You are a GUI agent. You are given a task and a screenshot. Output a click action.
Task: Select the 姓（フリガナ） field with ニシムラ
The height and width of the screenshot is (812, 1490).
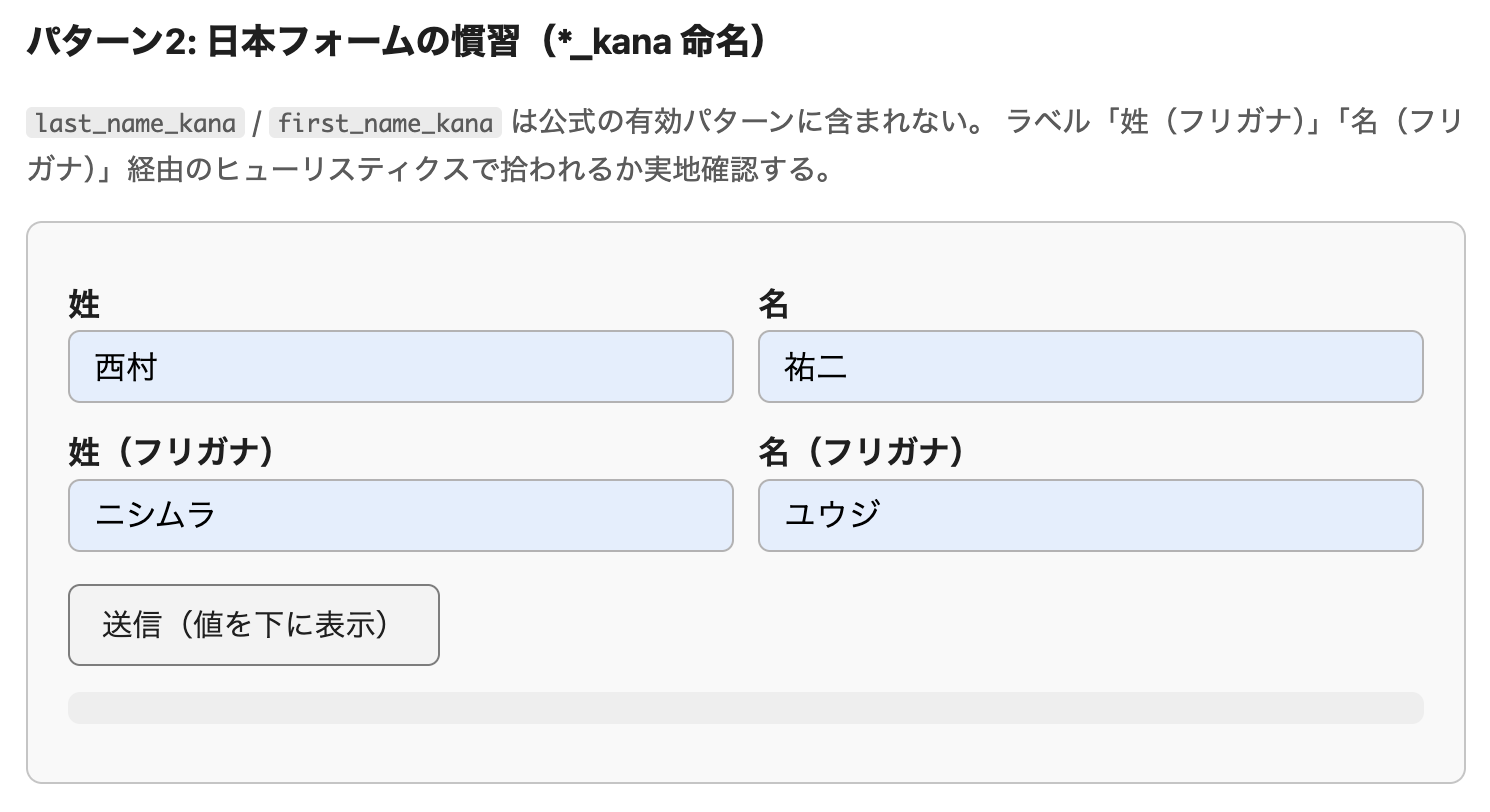pyautogui.click(x=400, y=516)
